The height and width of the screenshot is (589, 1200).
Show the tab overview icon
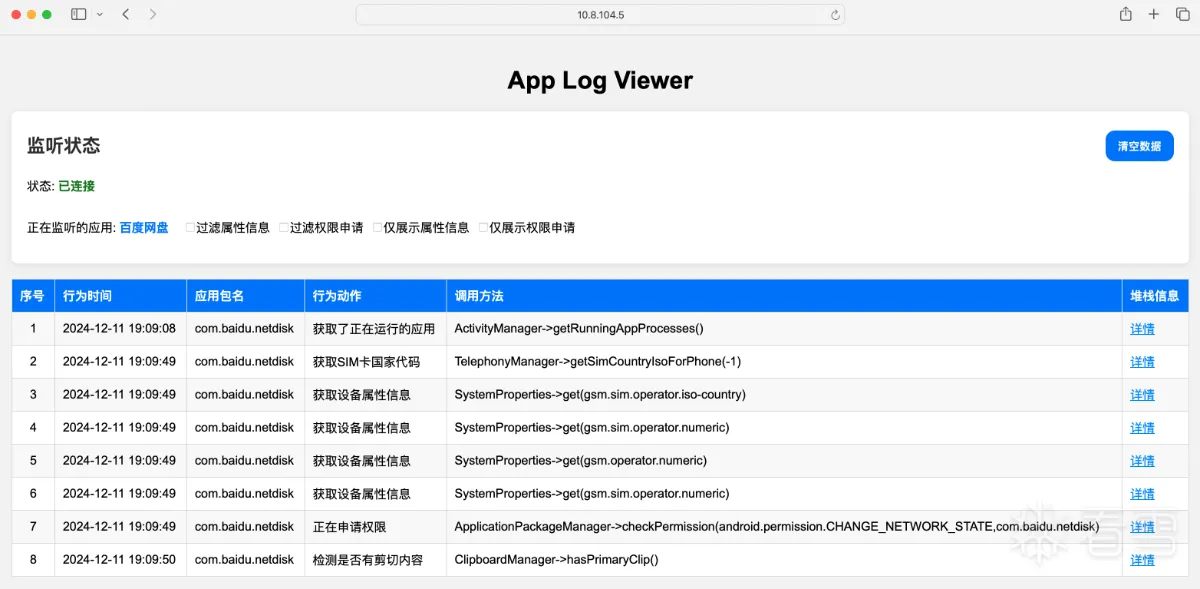pos(1182,14)
